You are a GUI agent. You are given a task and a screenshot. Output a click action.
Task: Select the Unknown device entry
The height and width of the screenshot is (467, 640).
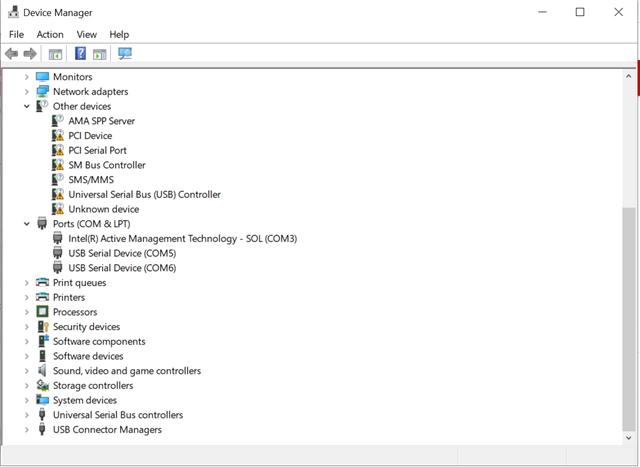coord(104,209)
